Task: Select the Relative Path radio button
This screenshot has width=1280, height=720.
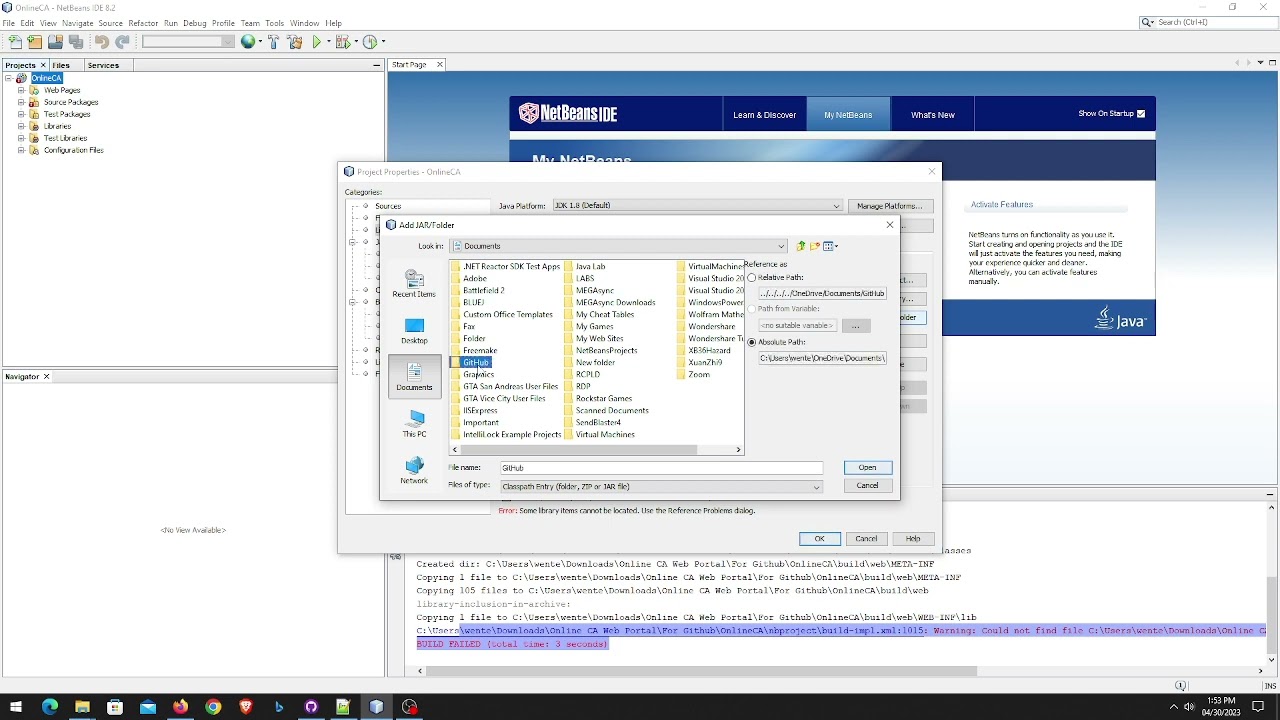Action: [x=752, y=278]
